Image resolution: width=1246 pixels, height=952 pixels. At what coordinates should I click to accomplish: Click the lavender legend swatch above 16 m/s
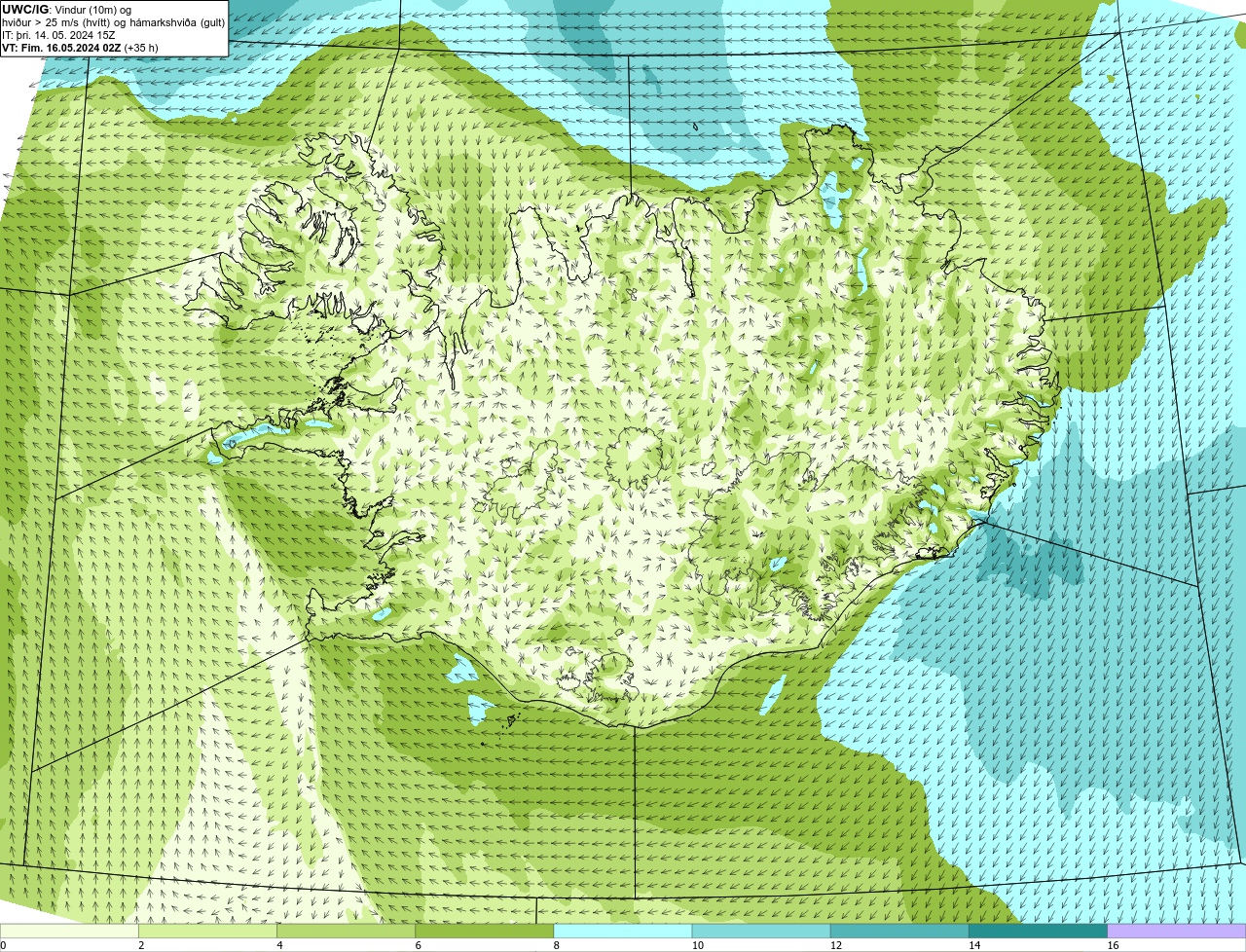1176,932
